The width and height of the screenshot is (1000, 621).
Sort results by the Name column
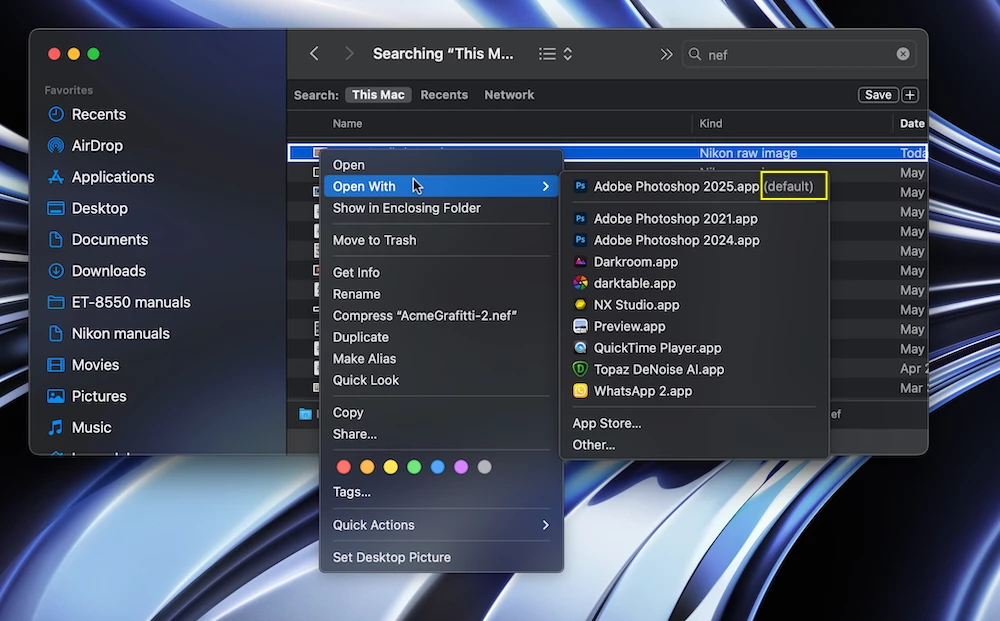click(347, 124)
